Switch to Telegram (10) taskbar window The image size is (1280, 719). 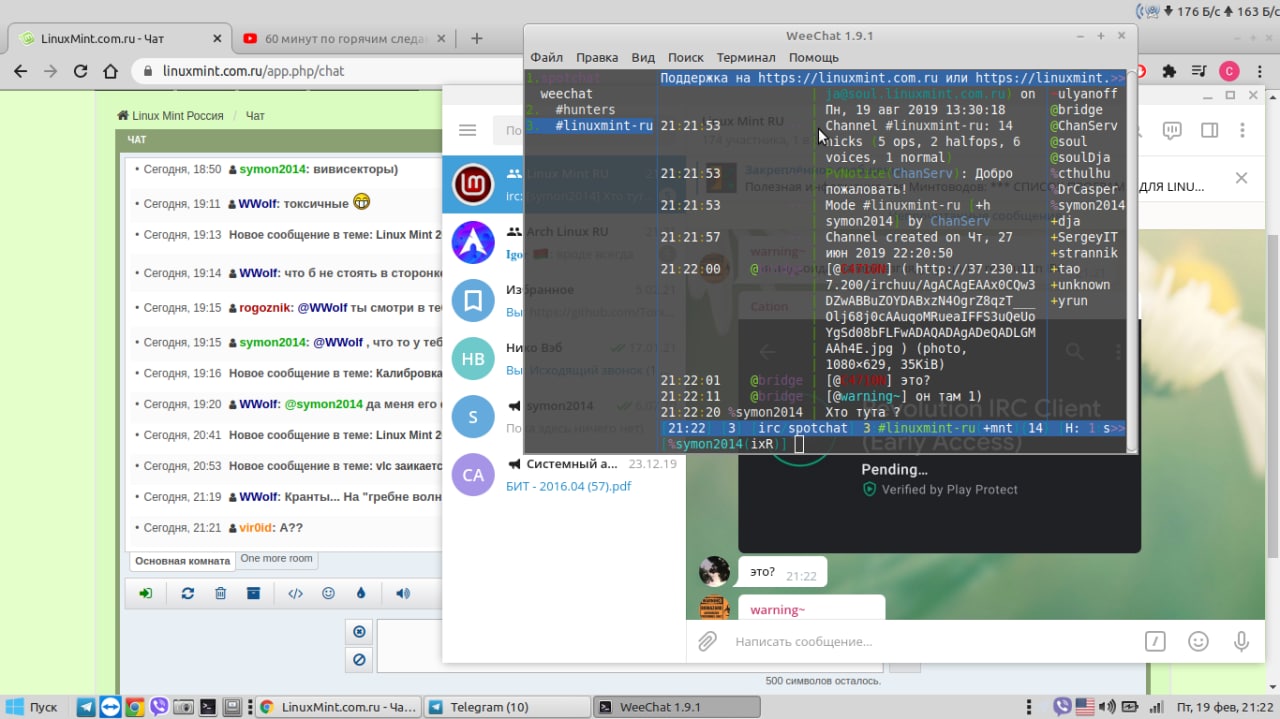[507, 707]
